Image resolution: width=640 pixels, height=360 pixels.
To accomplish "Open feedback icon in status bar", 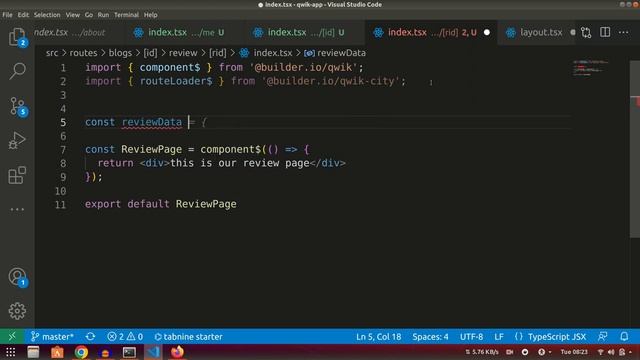I will (602, 337).
